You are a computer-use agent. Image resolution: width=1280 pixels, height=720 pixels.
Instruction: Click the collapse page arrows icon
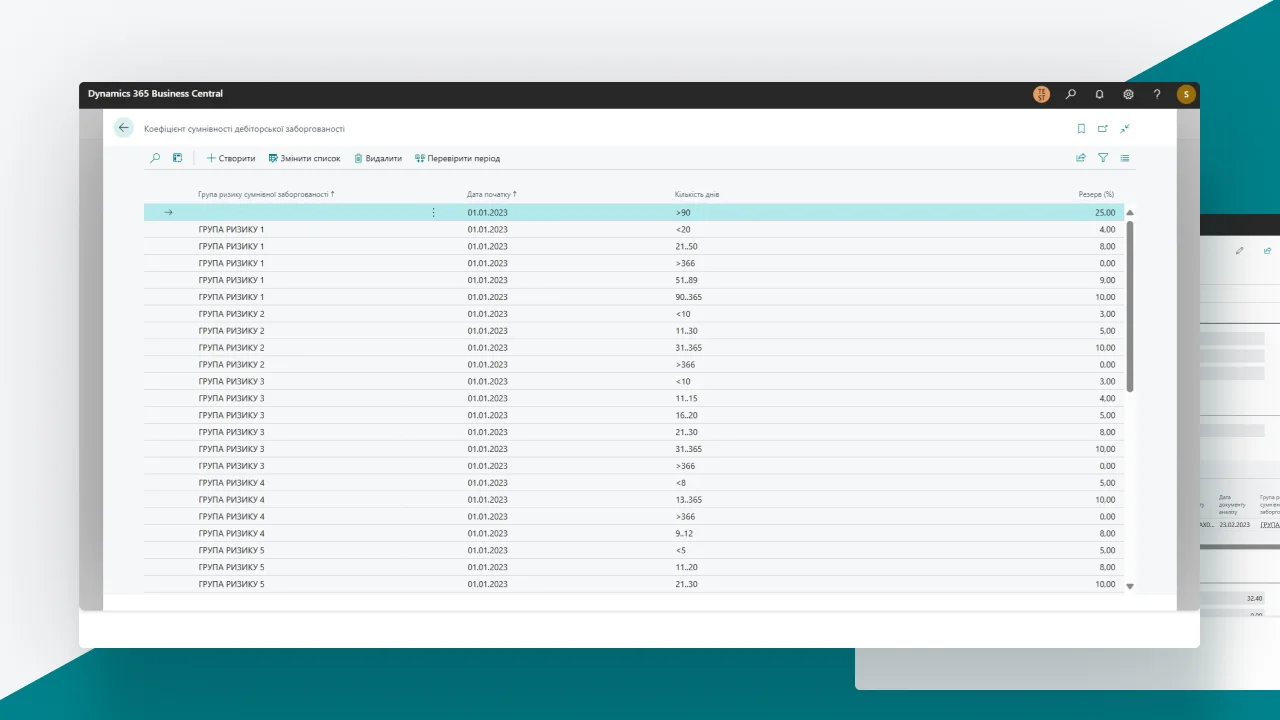pos(1125,129)
